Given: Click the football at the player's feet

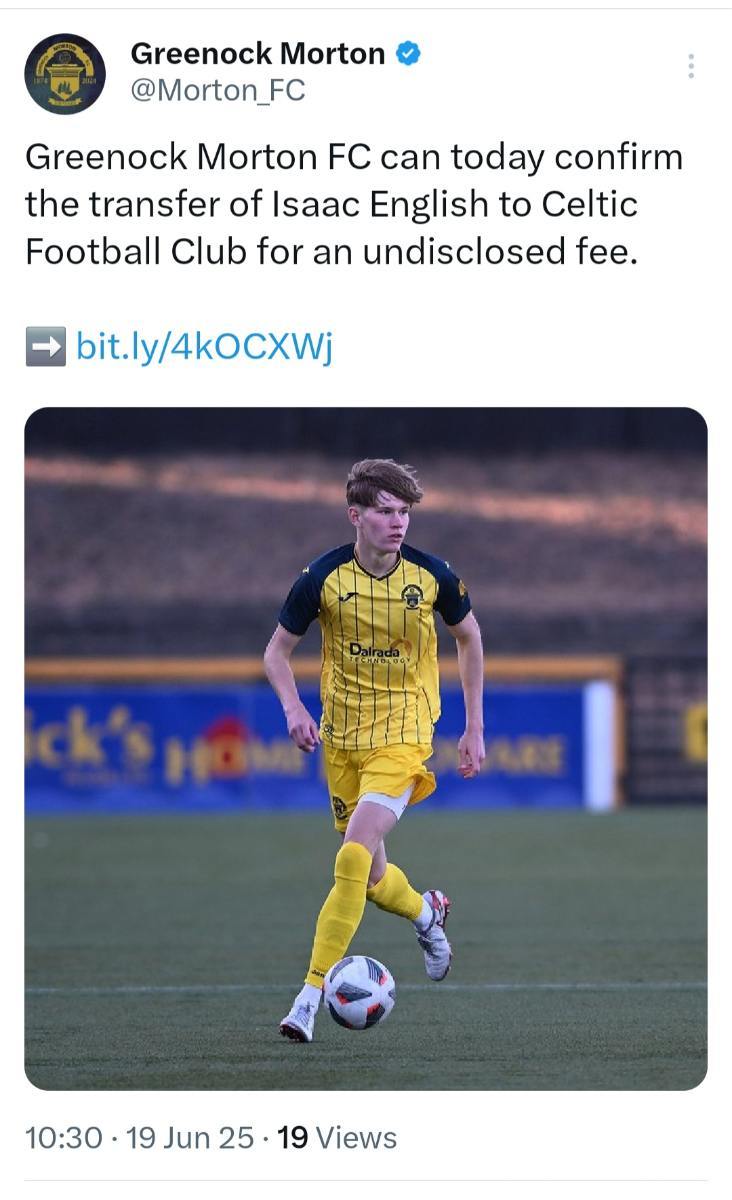Looking at the screenshot, I should click(360, 992).
